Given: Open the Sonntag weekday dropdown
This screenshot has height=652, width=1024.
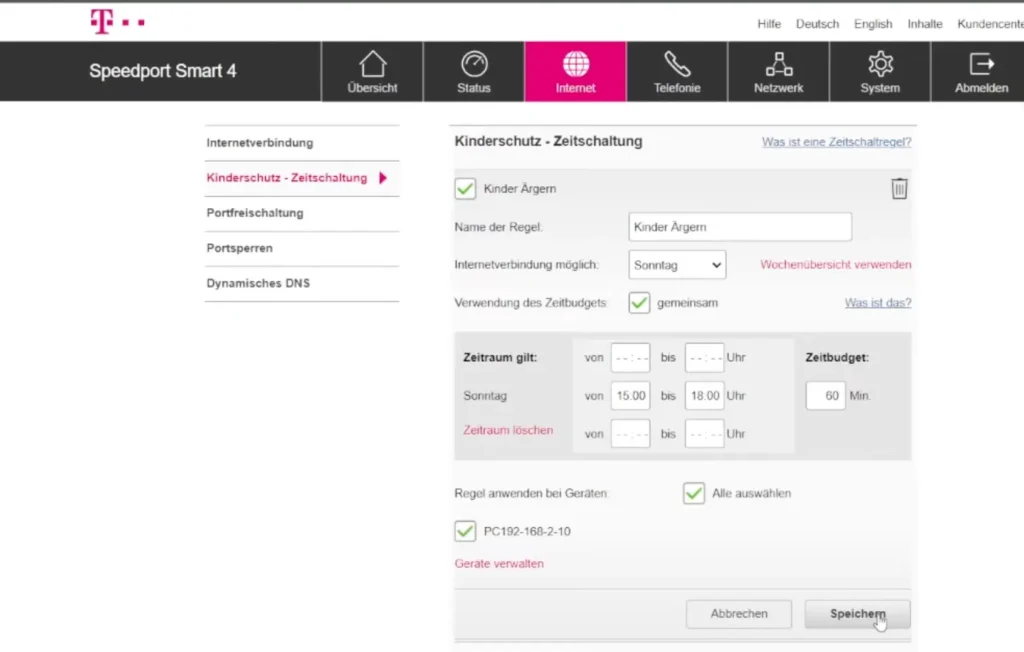Looking at the screenshot, I should click(677, 265).
